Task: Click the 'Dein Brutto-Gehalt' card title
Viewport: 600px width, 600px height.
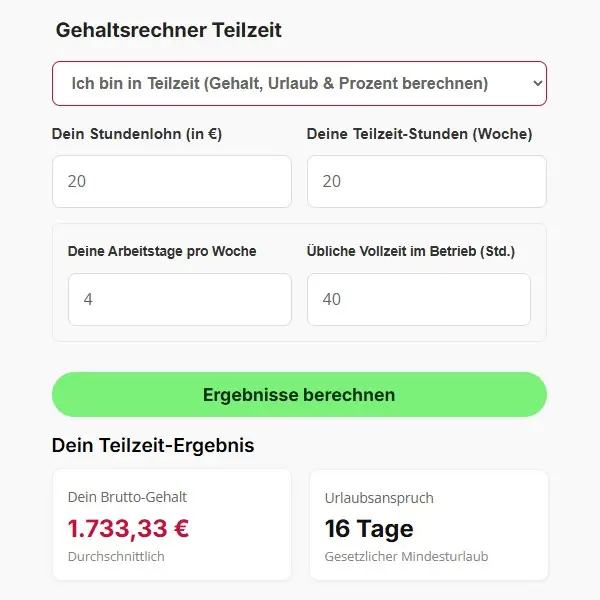Action: 127,497
